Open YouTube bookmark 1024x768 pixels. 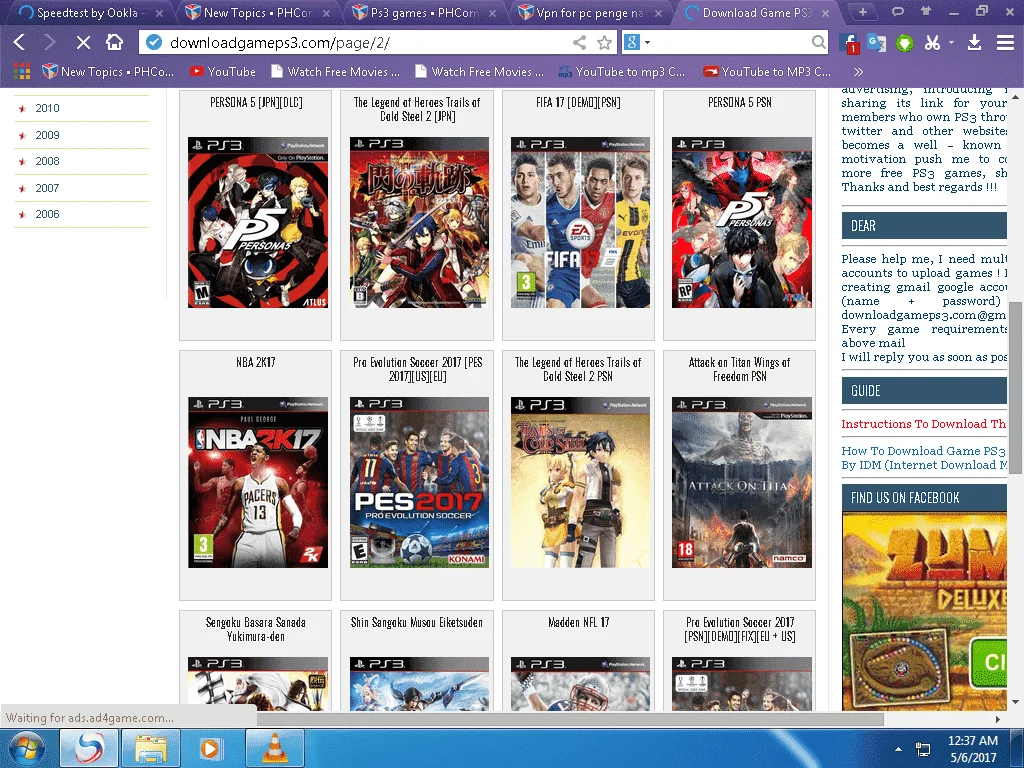pos(223,72)
